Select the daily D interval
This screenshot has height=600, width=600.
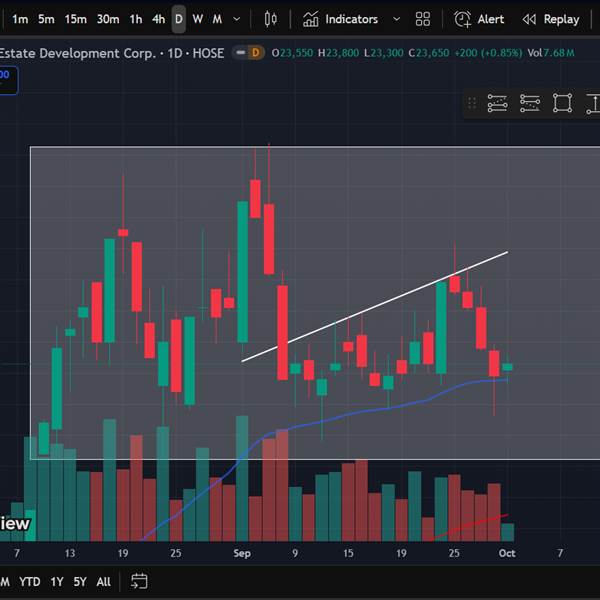[178, 19]
